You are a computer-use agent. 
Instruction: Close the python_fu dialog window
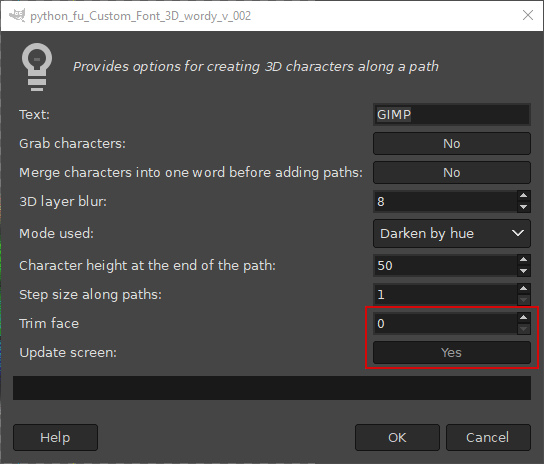528,15
